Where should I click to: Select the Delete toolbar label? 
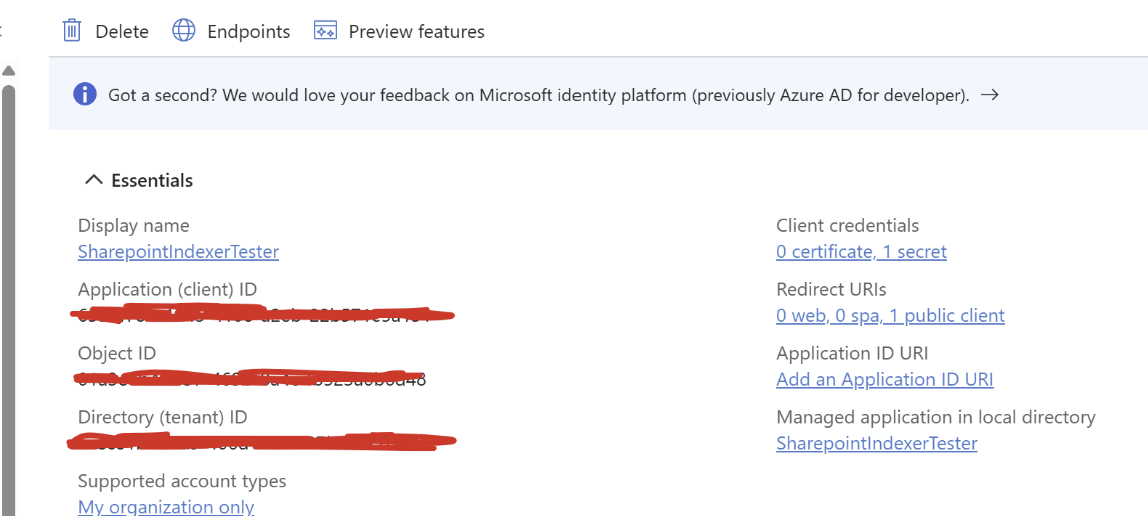[122, 31]
